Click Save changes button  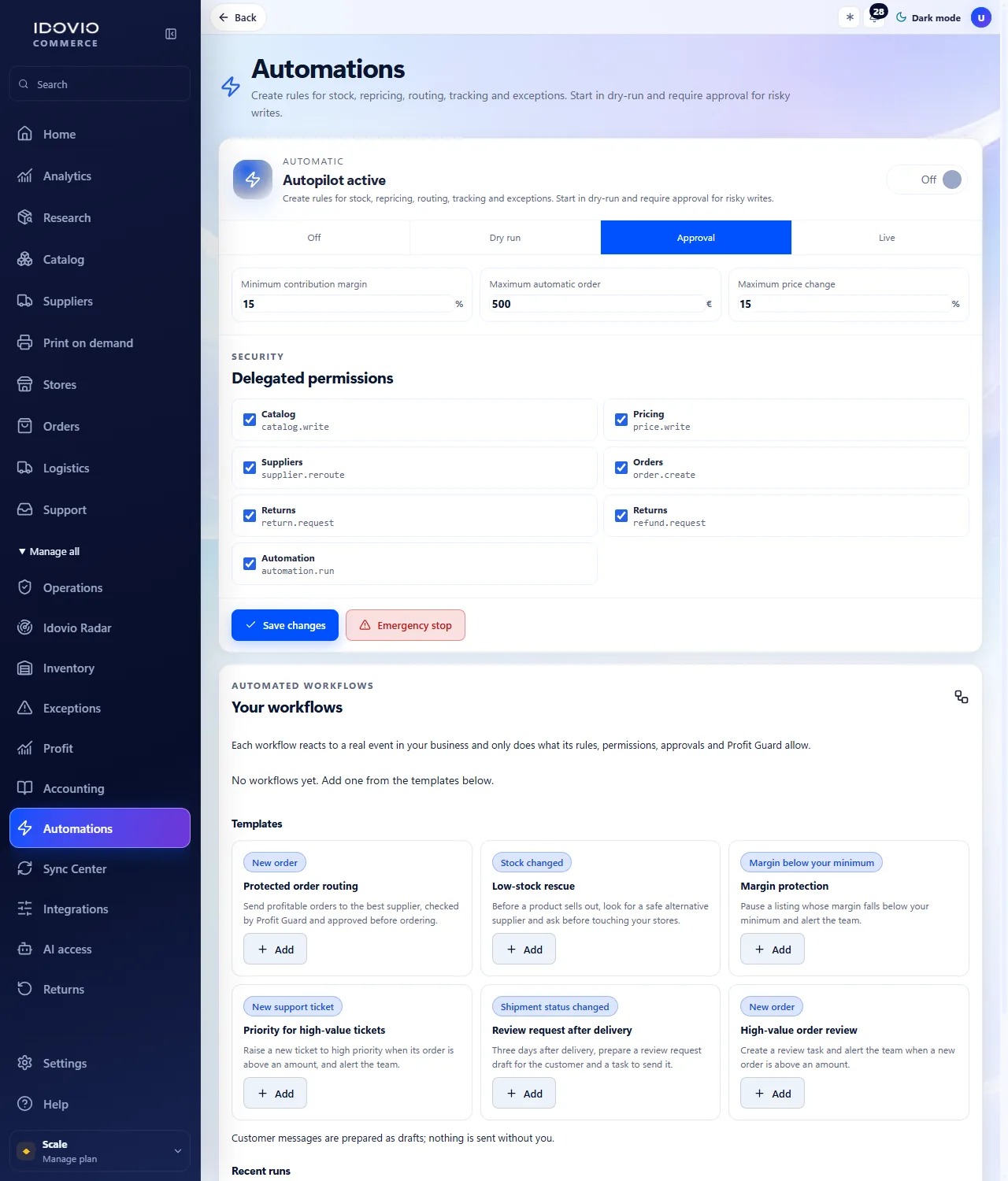point(285,625)
